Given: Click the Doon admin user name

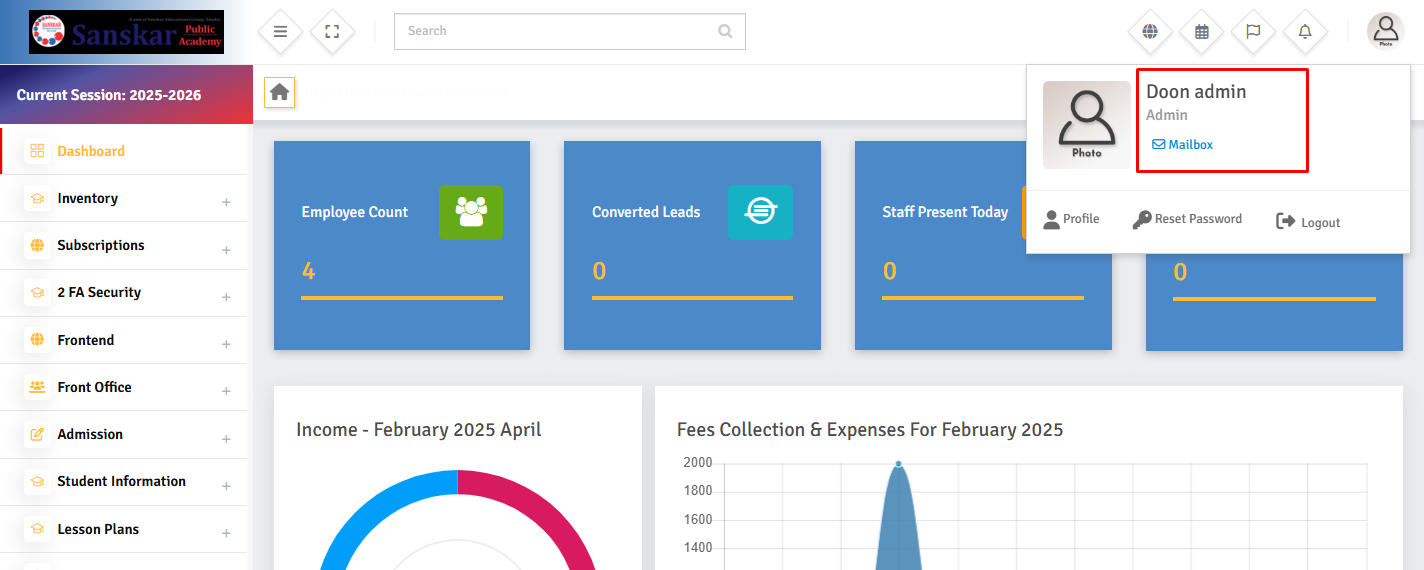Looking at the screenshot, I should [1196, 92].
